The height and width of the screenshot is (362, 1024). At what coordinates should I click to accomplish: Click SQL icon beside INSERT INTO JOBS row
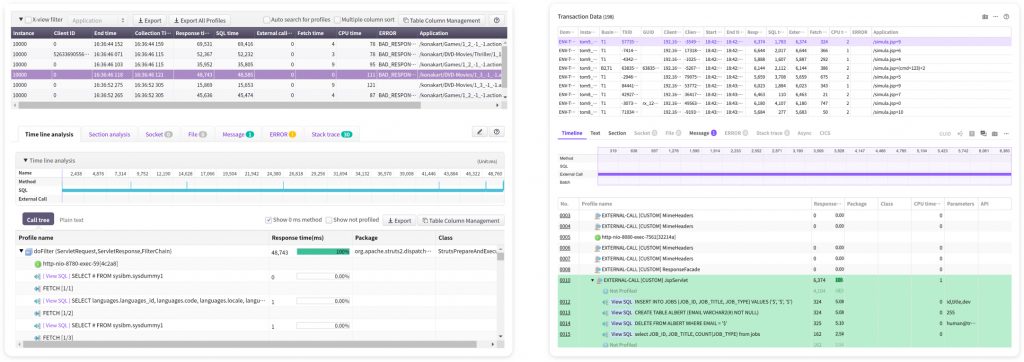tap(605, 302)
